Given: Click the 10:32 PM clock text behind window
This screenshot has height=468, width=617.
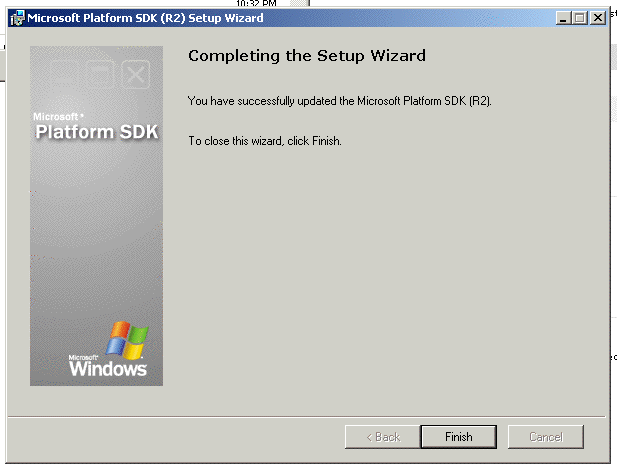Looking at the screenshot, I should tap(256, 4).
